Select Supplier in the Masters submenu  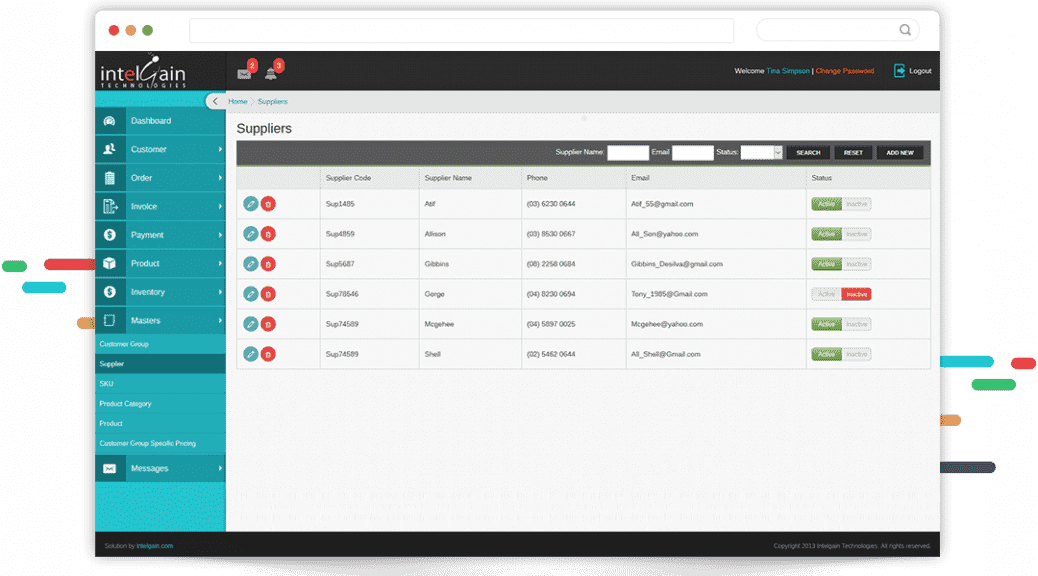pyautogui.click(x=160, y=364)
